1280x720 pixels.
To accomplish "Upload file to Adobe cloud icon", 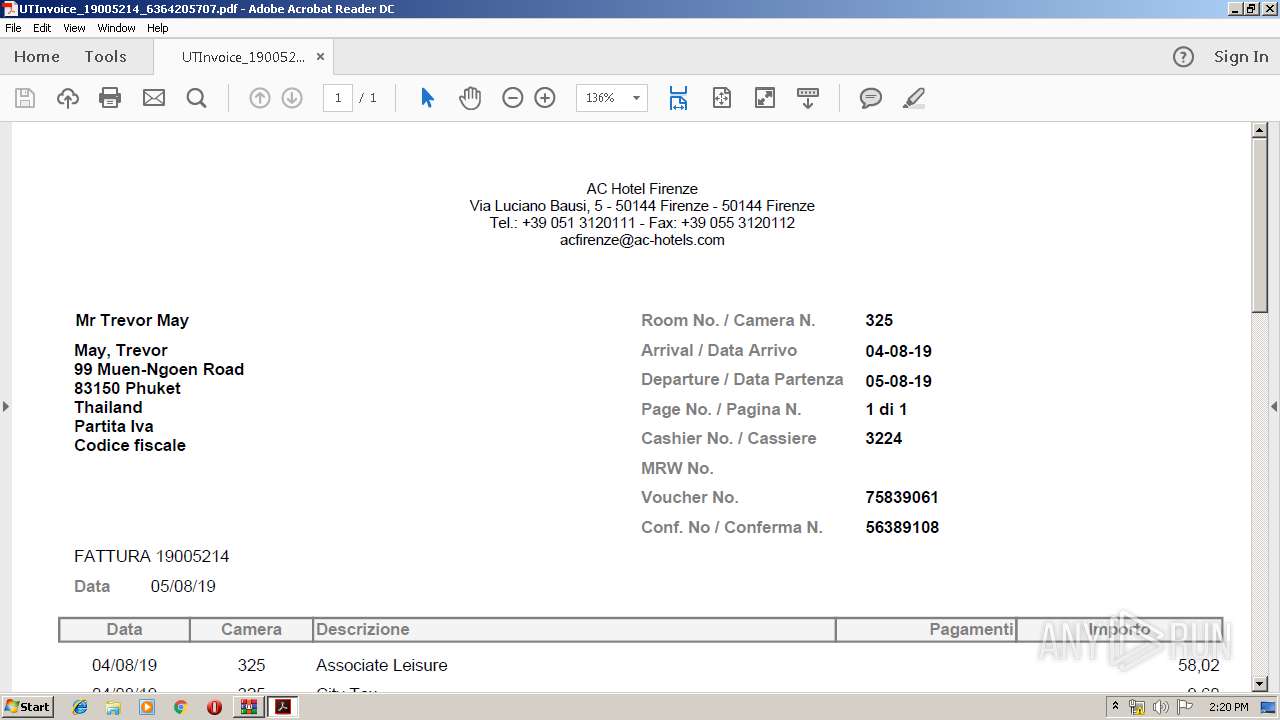I will (x=67, y=98).
